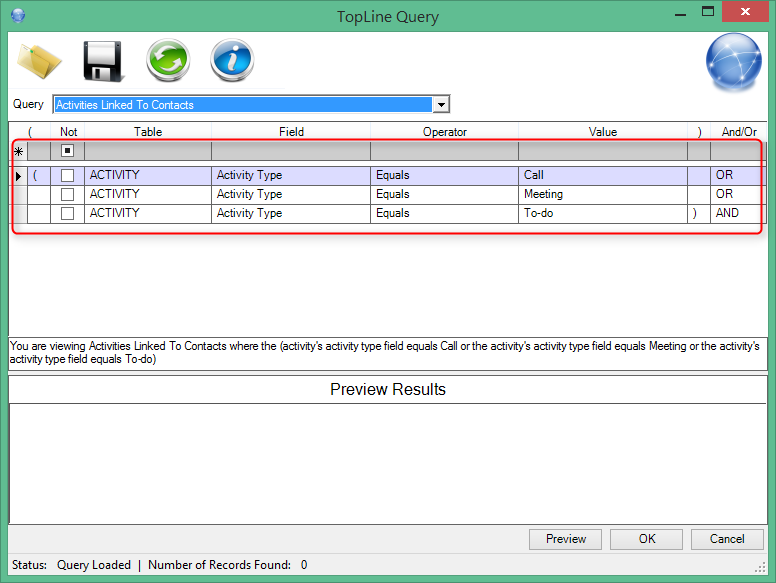Click Activity Type field in Meeting row
The height and width of the screenshot is (583, 776).
pyautogui.click(x=291, y=194)
